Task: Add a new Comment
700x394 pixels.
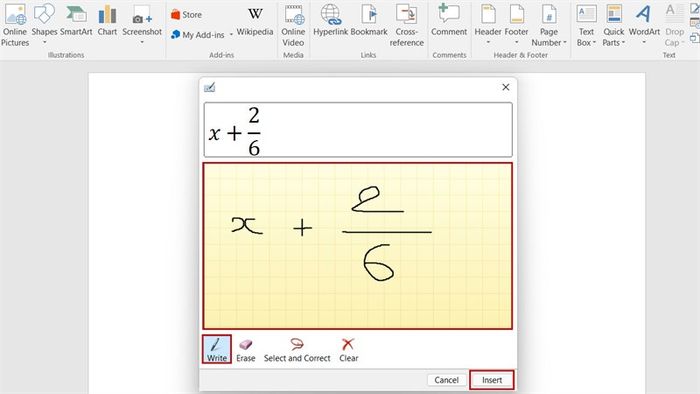Action: click(x=449, y=21)
